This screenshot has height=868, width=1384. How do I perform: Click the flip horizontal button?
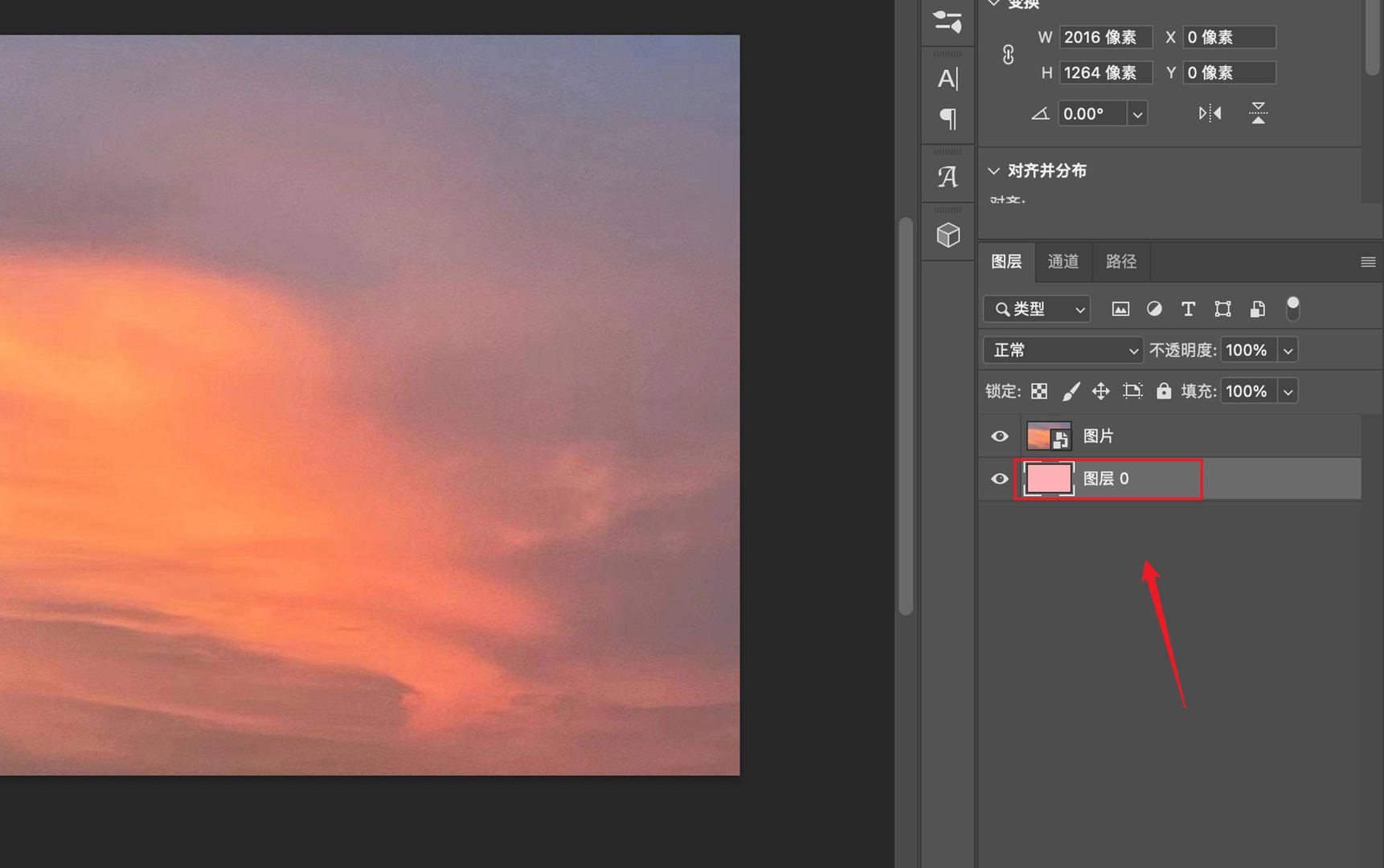[1209, 113]
